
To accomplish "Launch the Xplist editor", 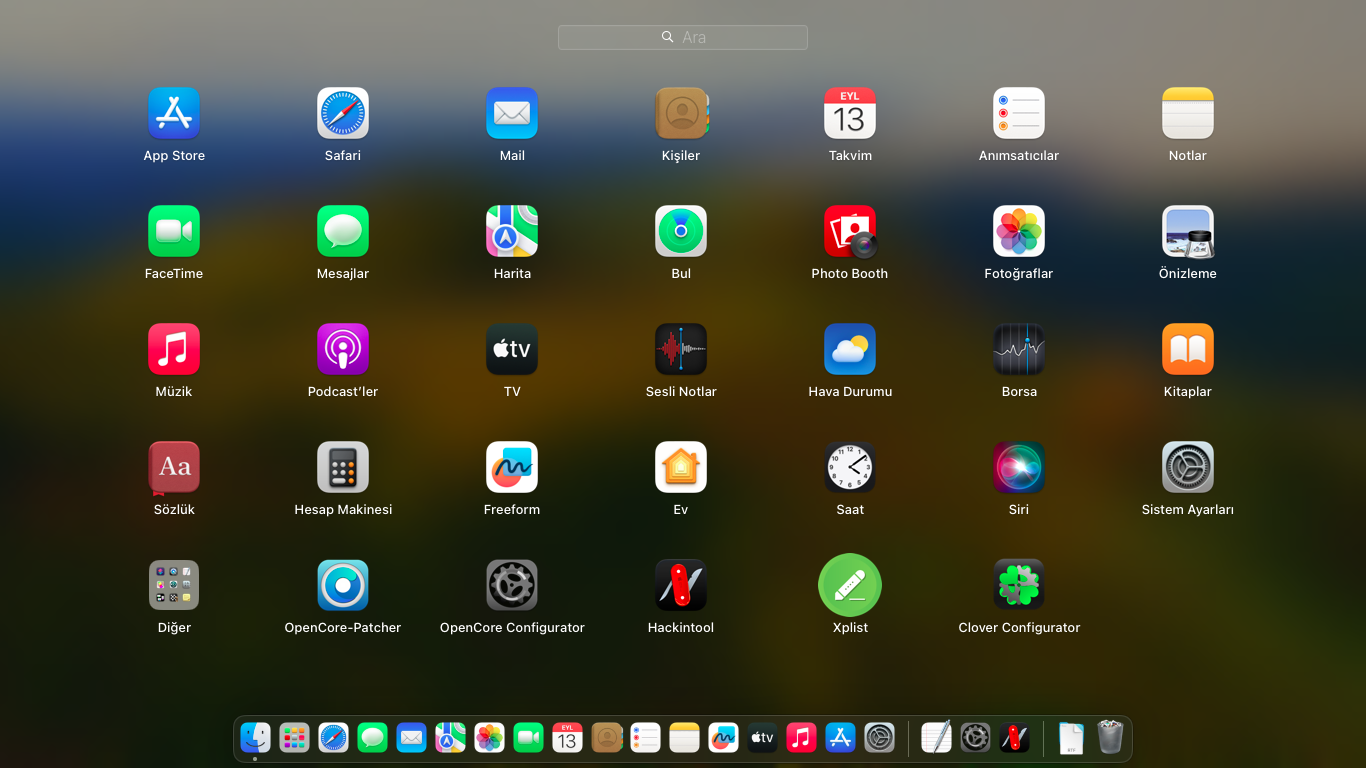I will click(x=850, y=586).
